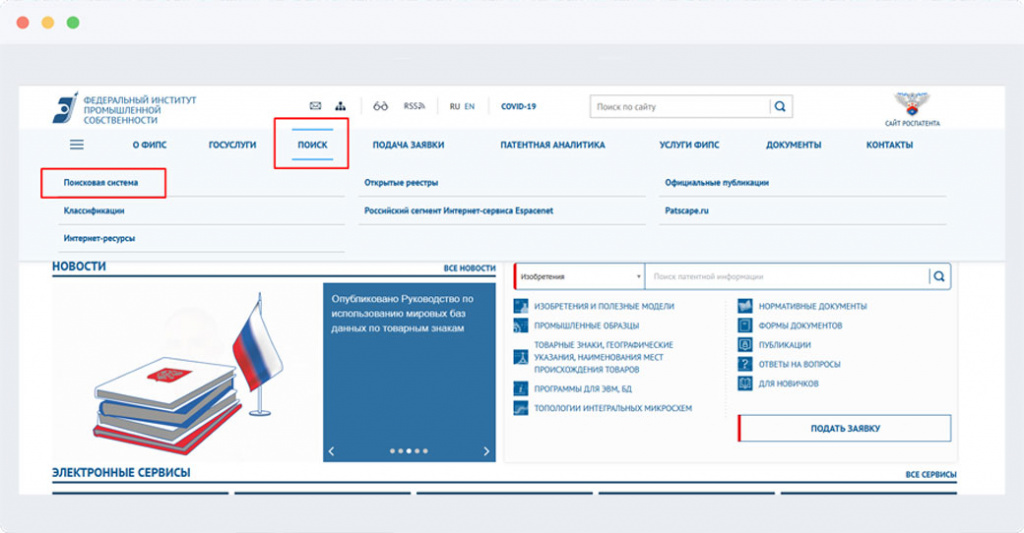Click the patent search magnifier icon
This screenshot has height=533, width=1024.
939,277
